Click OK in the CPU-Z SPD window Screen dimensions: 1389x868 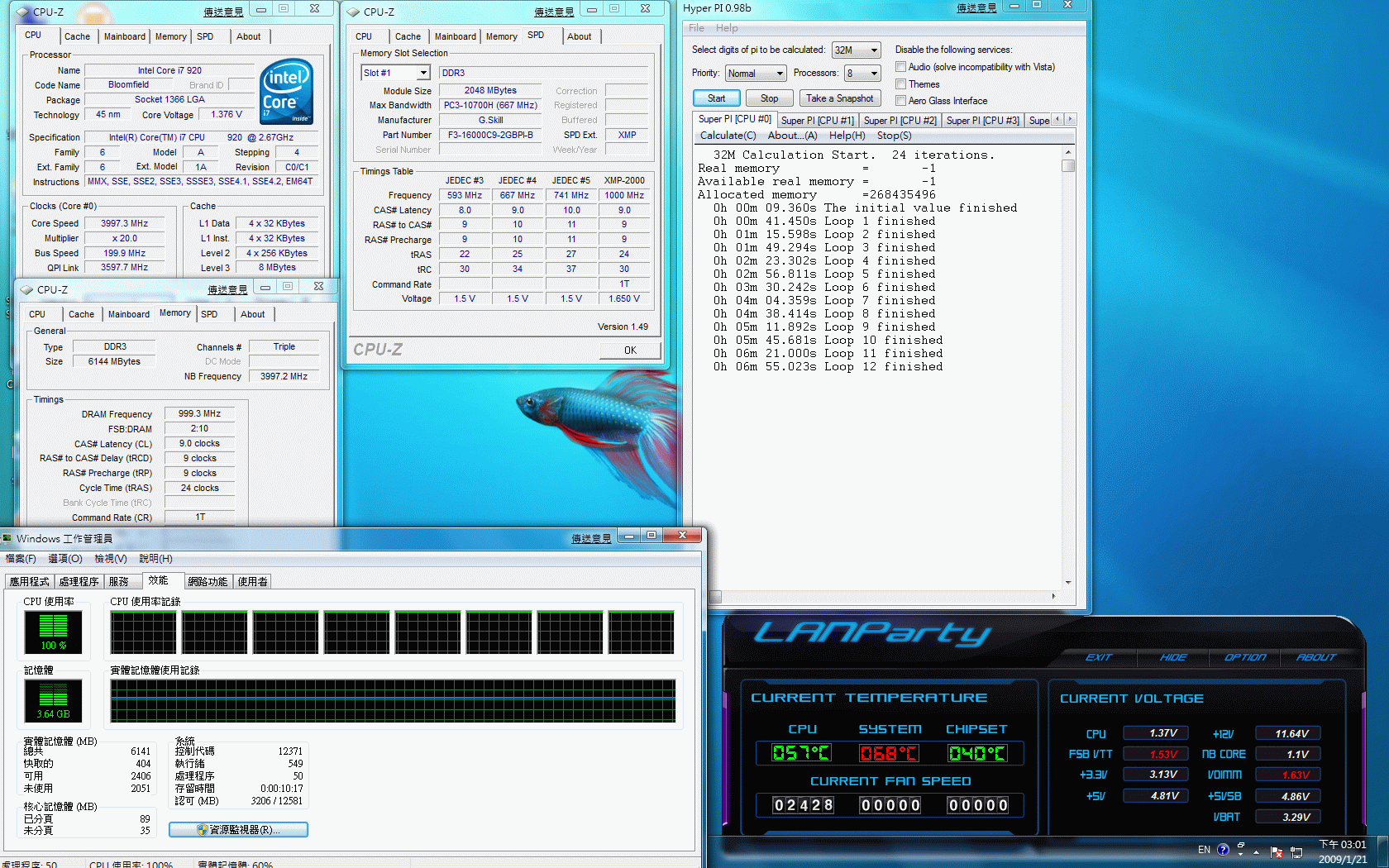click(630, 350)
